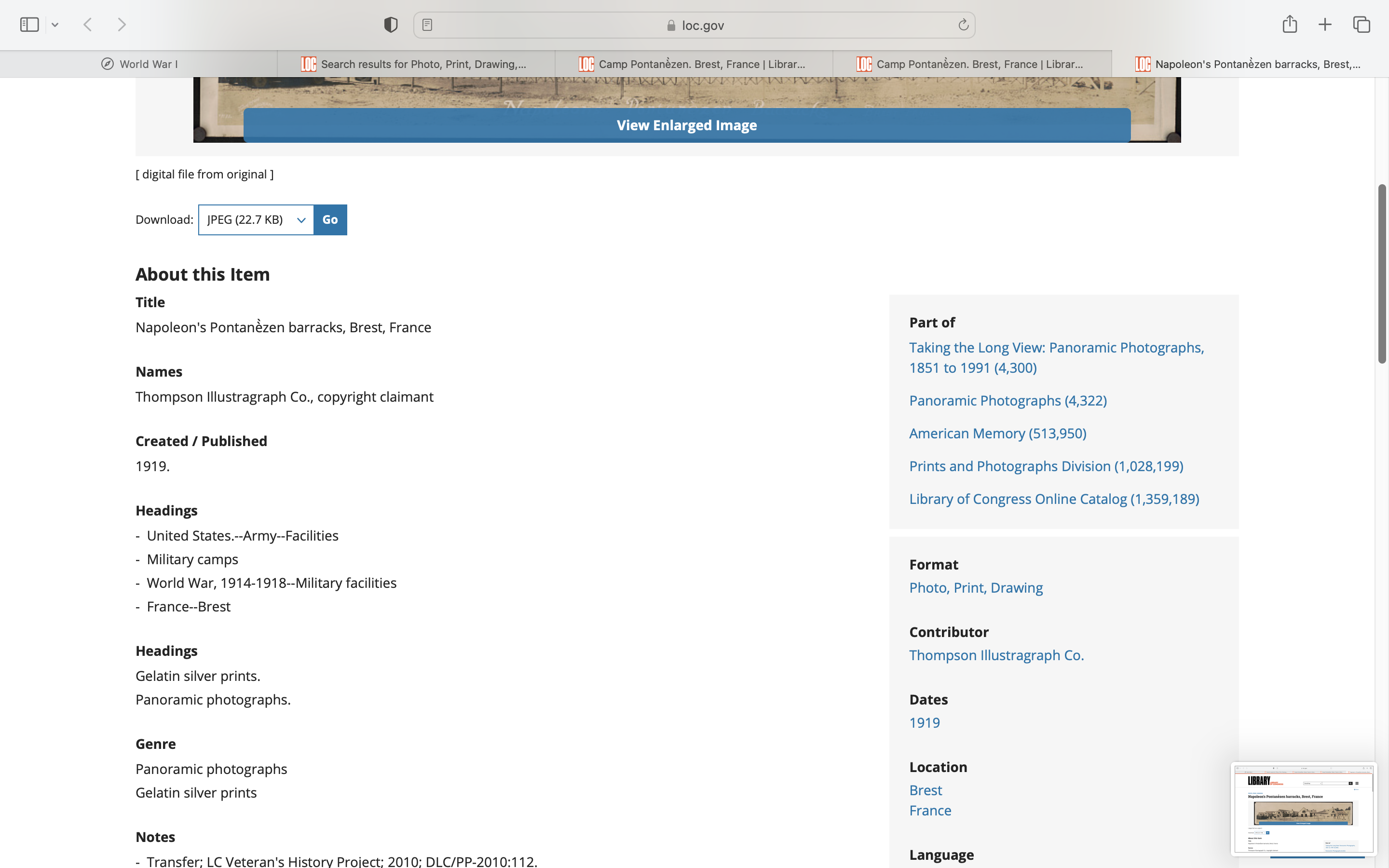This screenshot has height=868, width=1389.
Task: Go back with the back arrow
Action: coord(88,25)
